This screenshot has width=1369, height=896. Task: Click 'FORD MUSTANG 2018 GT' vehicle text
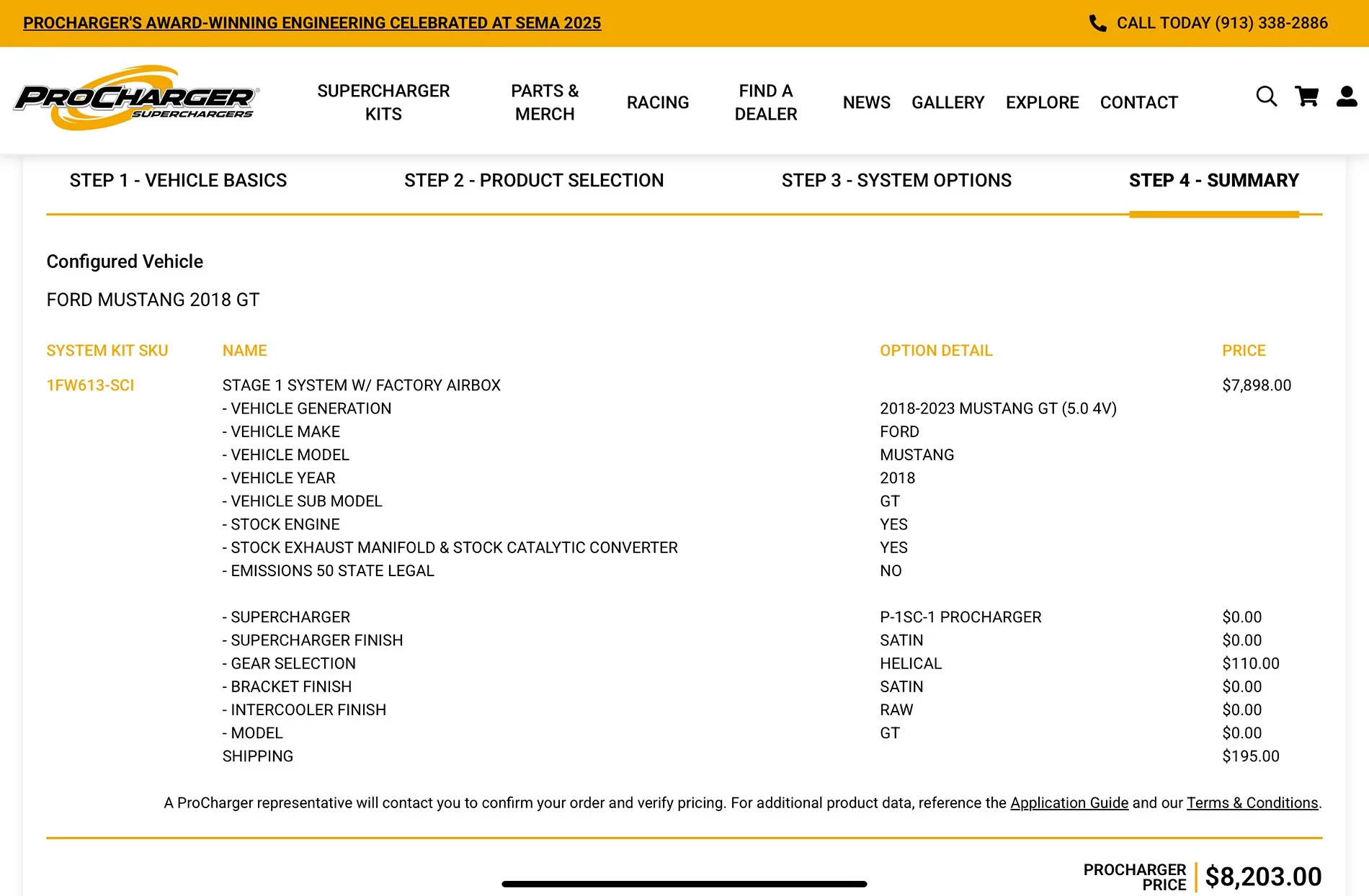point(153,300)
